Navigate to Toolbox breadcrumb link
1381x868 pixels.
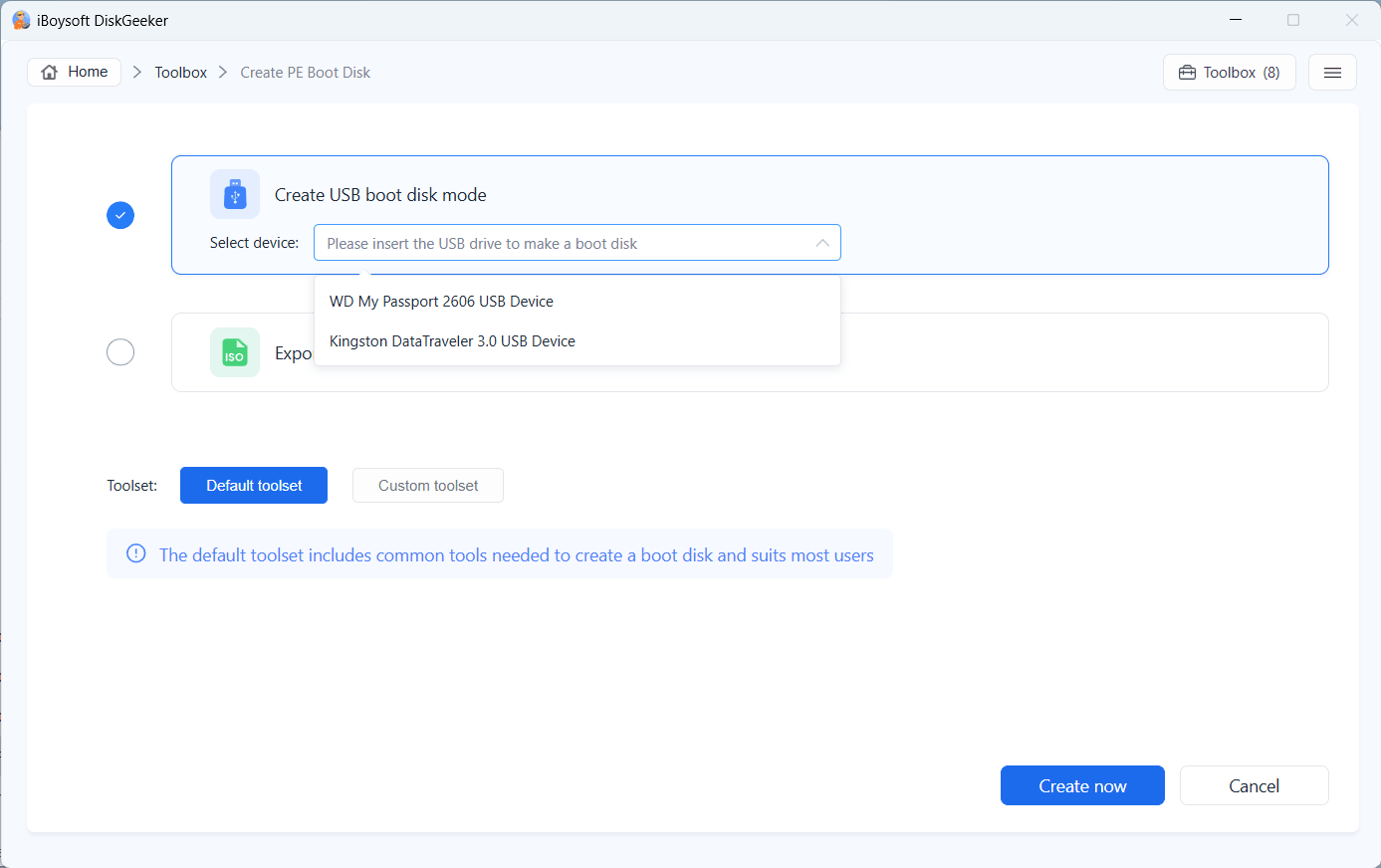180,73
